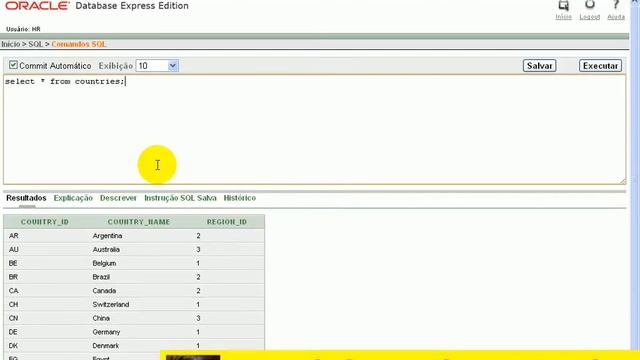
Task: Click the Executar button
Action: (x=600, y=66)
